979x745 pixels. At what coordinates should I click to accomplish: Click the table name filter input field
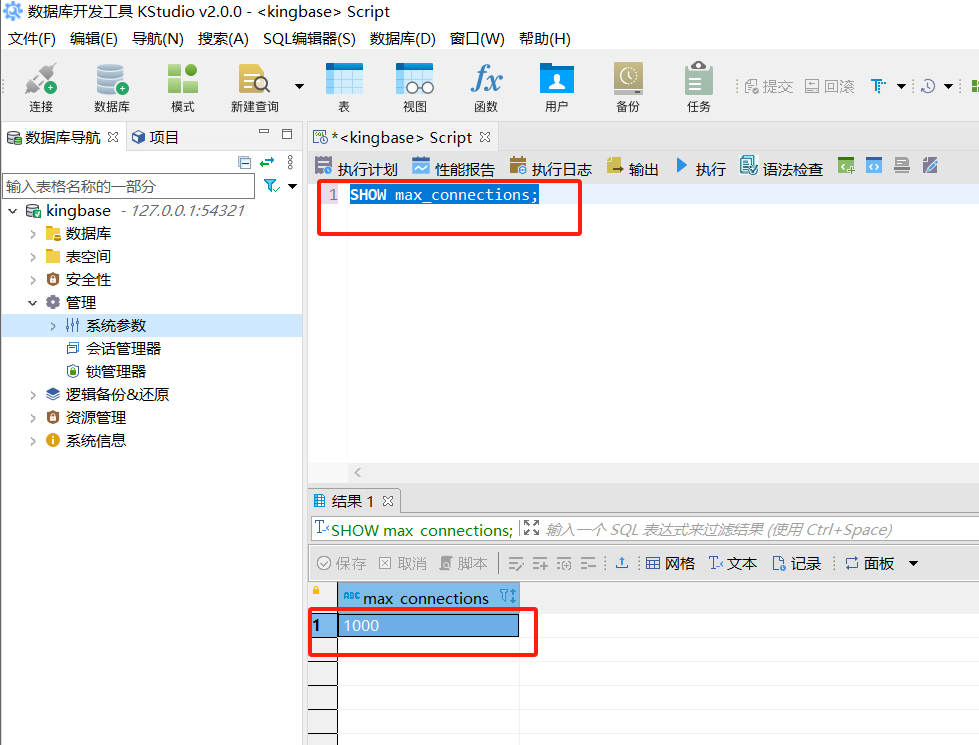point(128,186)
